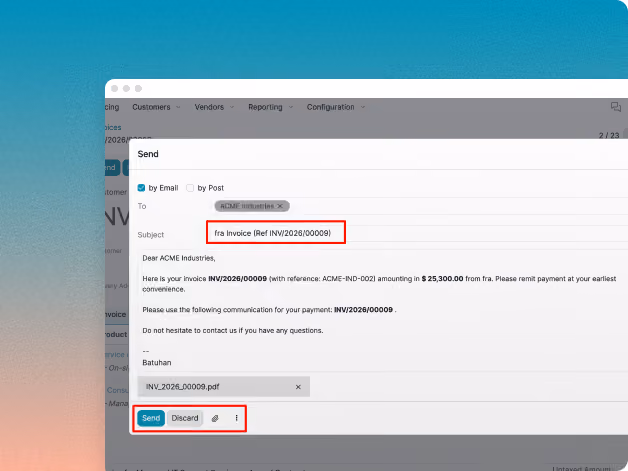Click the $ 25,300.00 amount in email body

(x=442, y=278)
